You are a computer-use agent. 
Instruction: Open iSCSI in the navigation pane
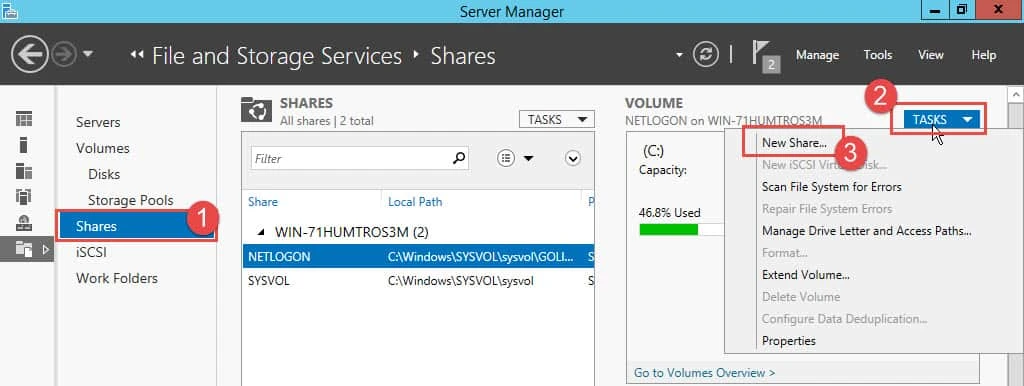click(91, 252)
